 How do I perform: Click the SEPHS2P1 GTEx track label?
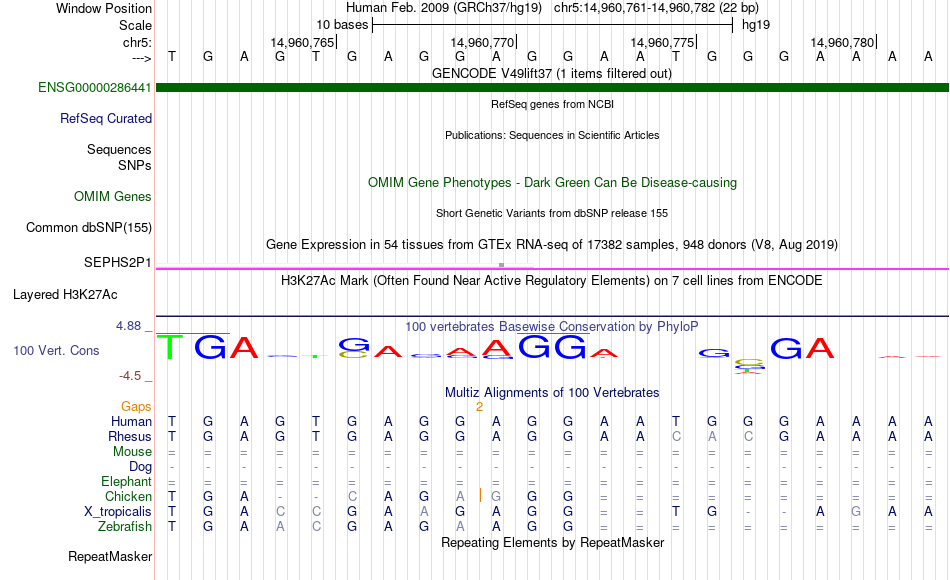point(118,262)
